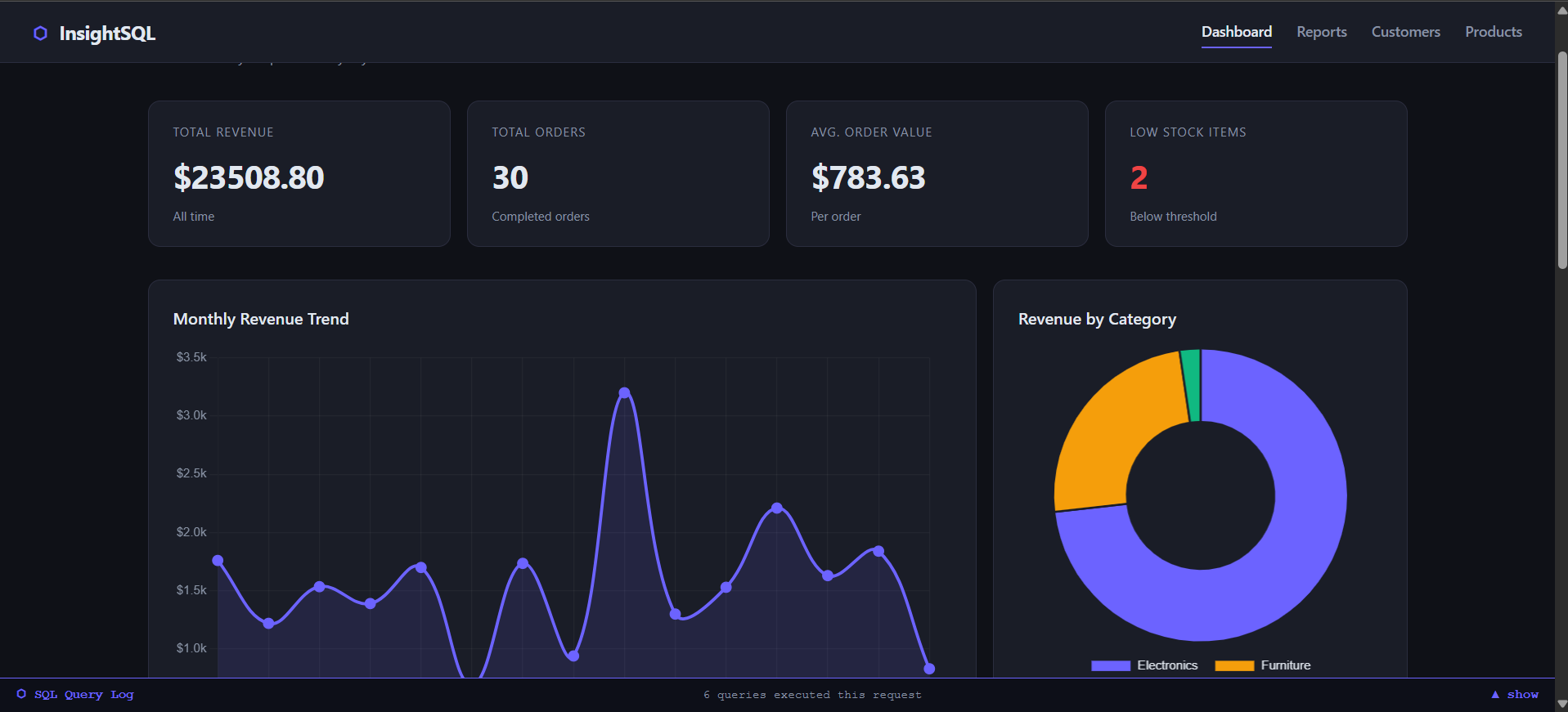Click the InsightSQL hexagon logo icon

click(x=40, y=34)
